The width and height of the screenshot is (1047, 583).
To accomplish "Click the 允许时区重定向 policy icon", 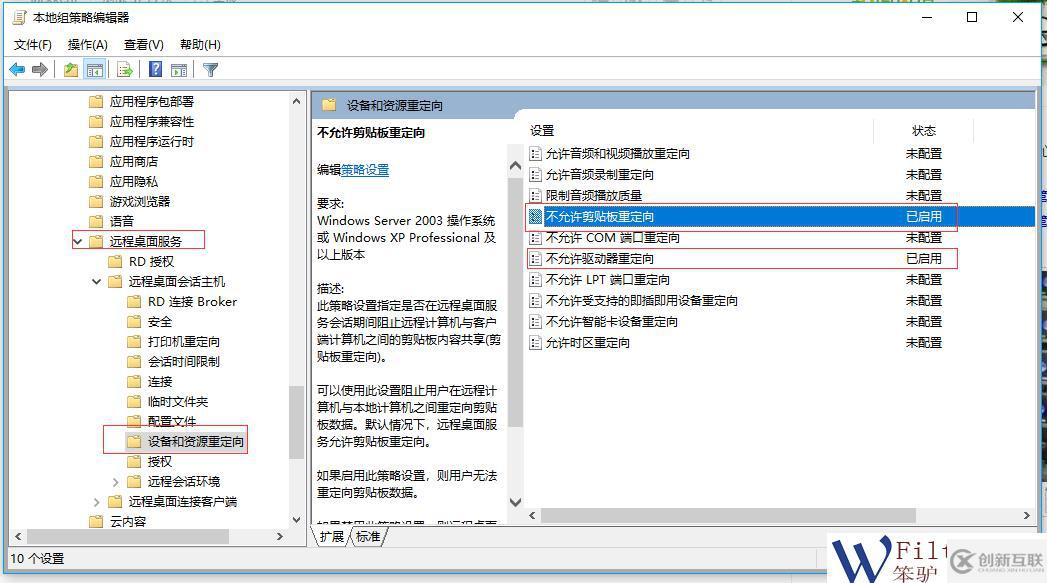I will click(535, 343).
